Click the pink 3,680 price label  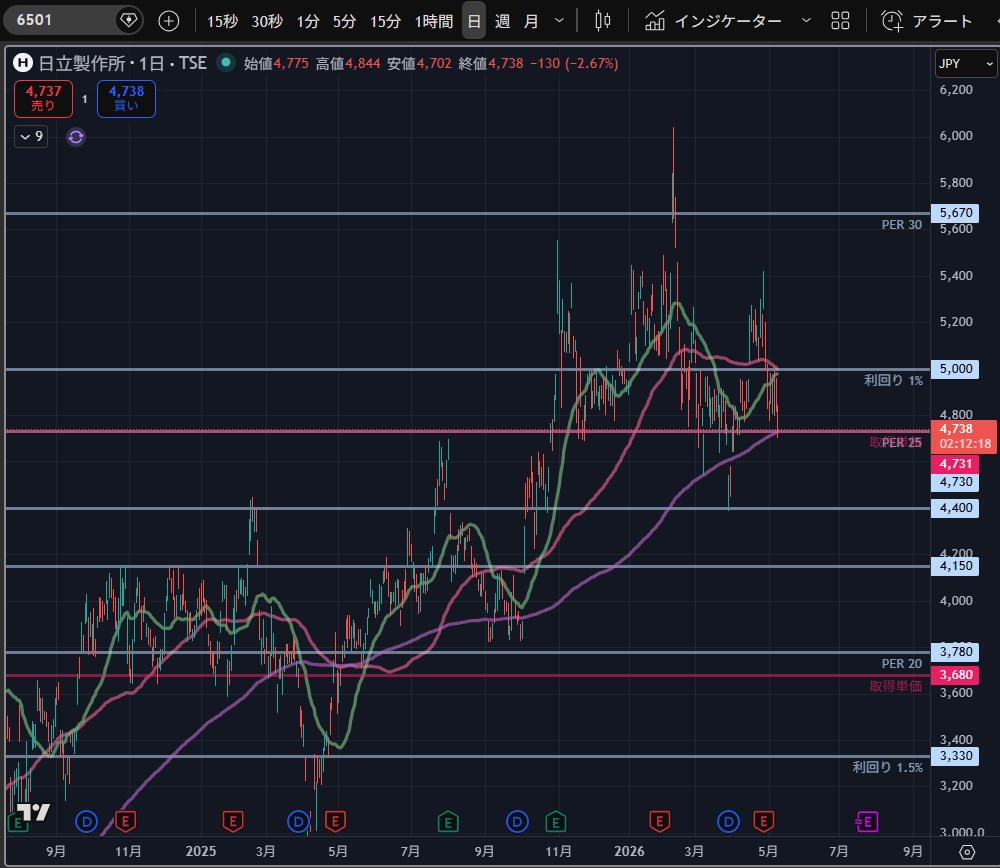(955, 675)
